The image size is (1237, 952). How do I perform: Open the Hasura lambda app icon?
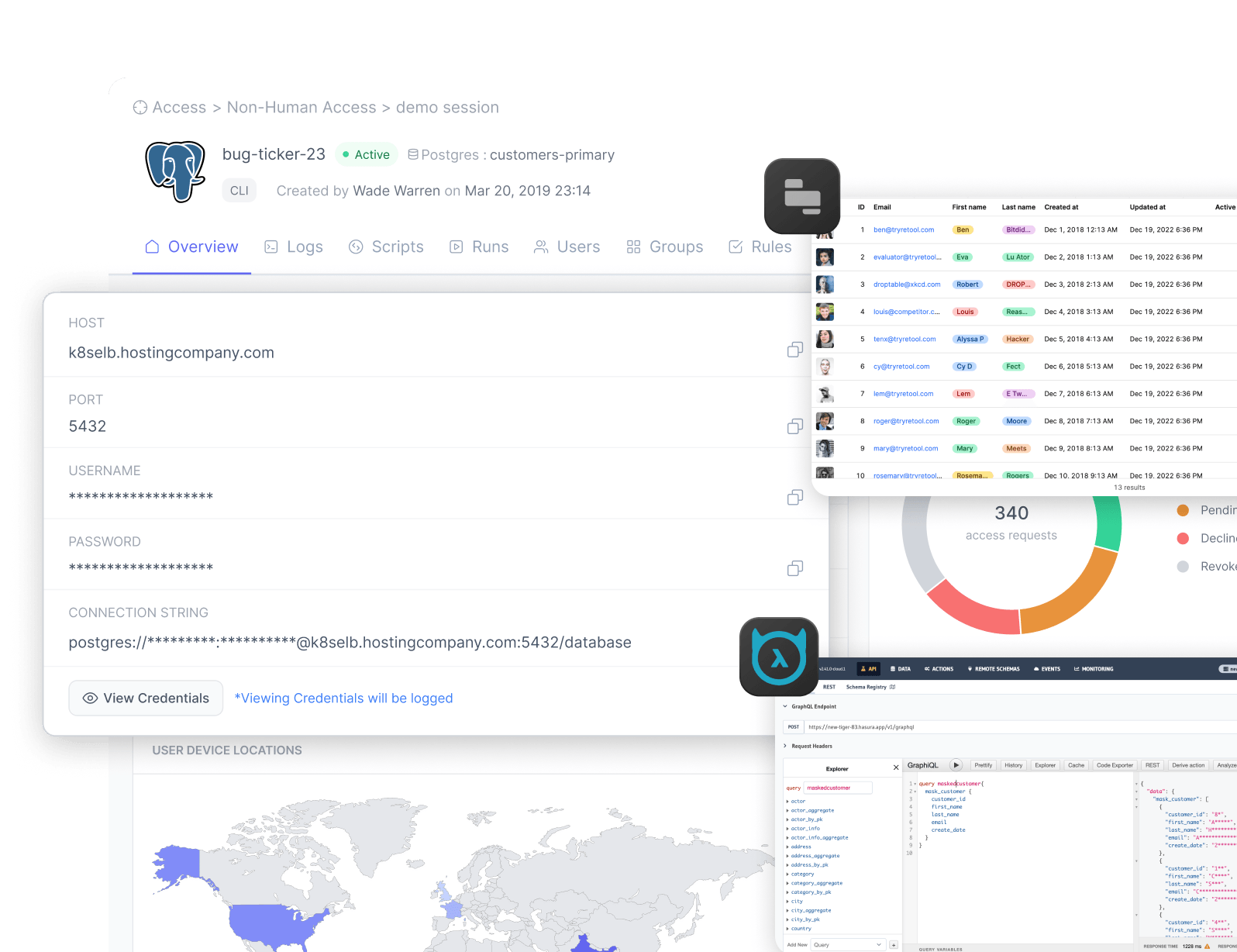click(779, 657)
